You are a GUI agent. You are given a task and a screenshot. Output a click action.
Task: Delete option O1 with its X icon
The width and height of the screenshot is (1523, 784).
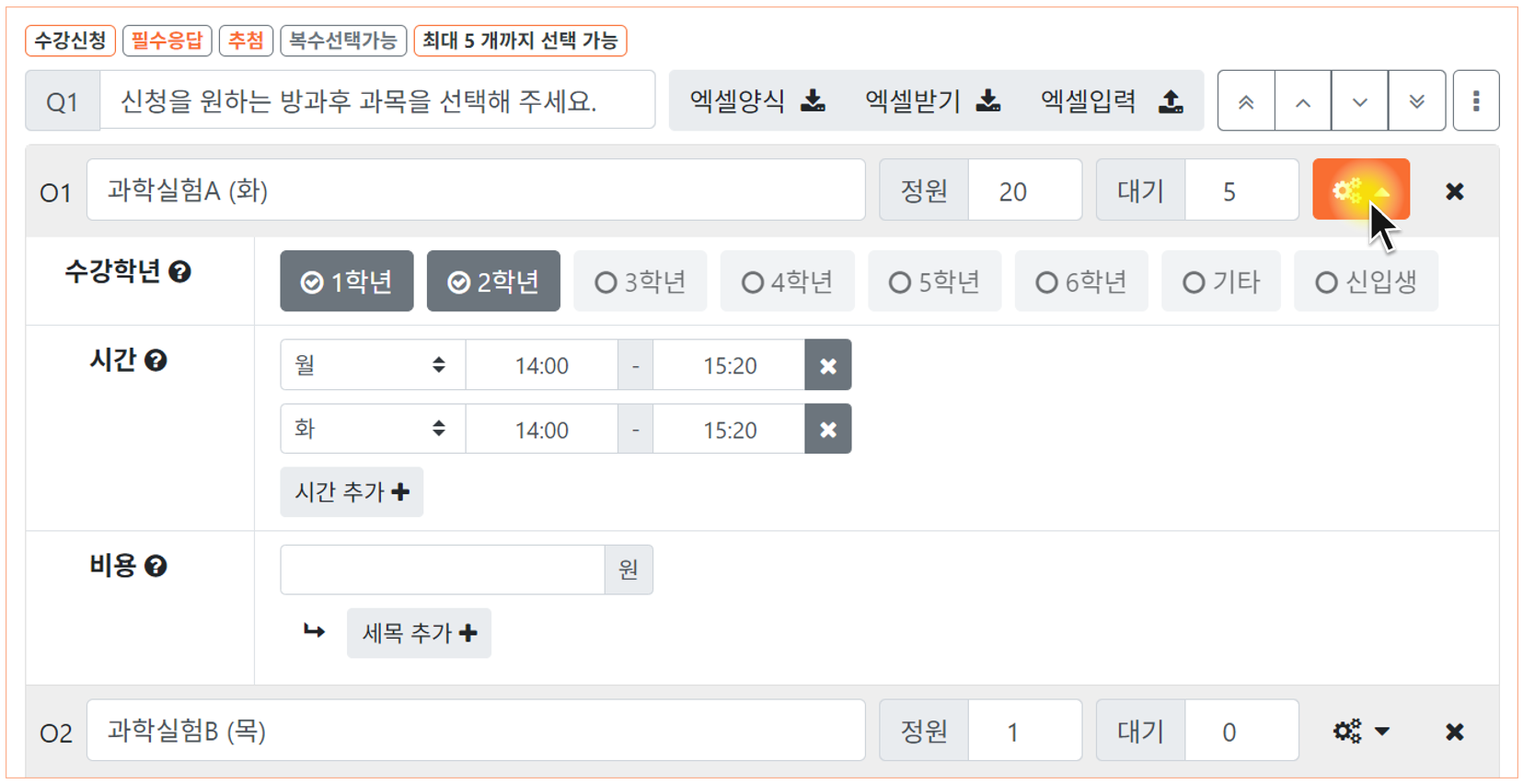coord(1454,190)
